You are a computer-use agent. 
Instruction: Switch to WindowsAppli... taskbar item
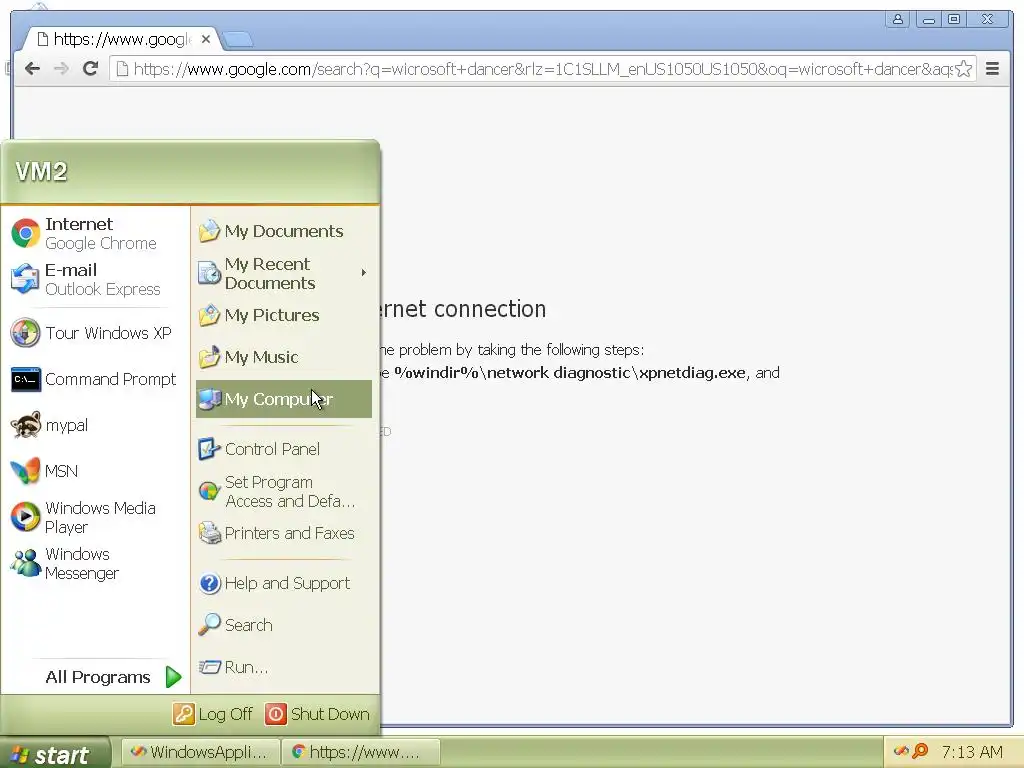point(201,752)
